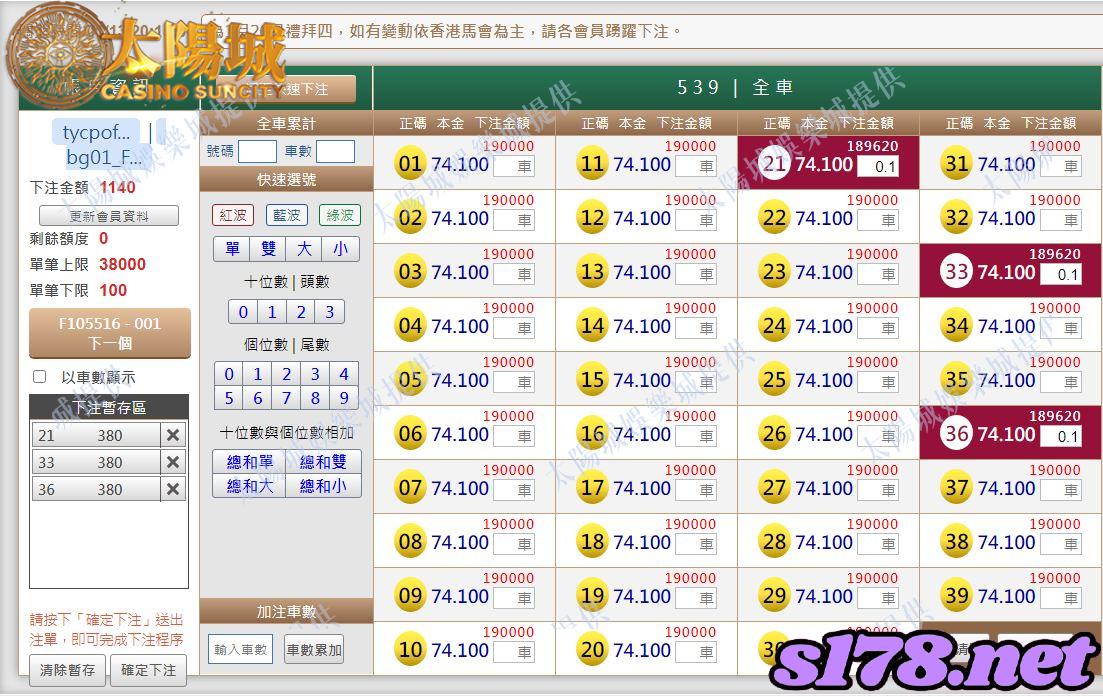Click 車數累加 accumulate button
This screenshot has width=1103, height=696.
click(314, 650)
